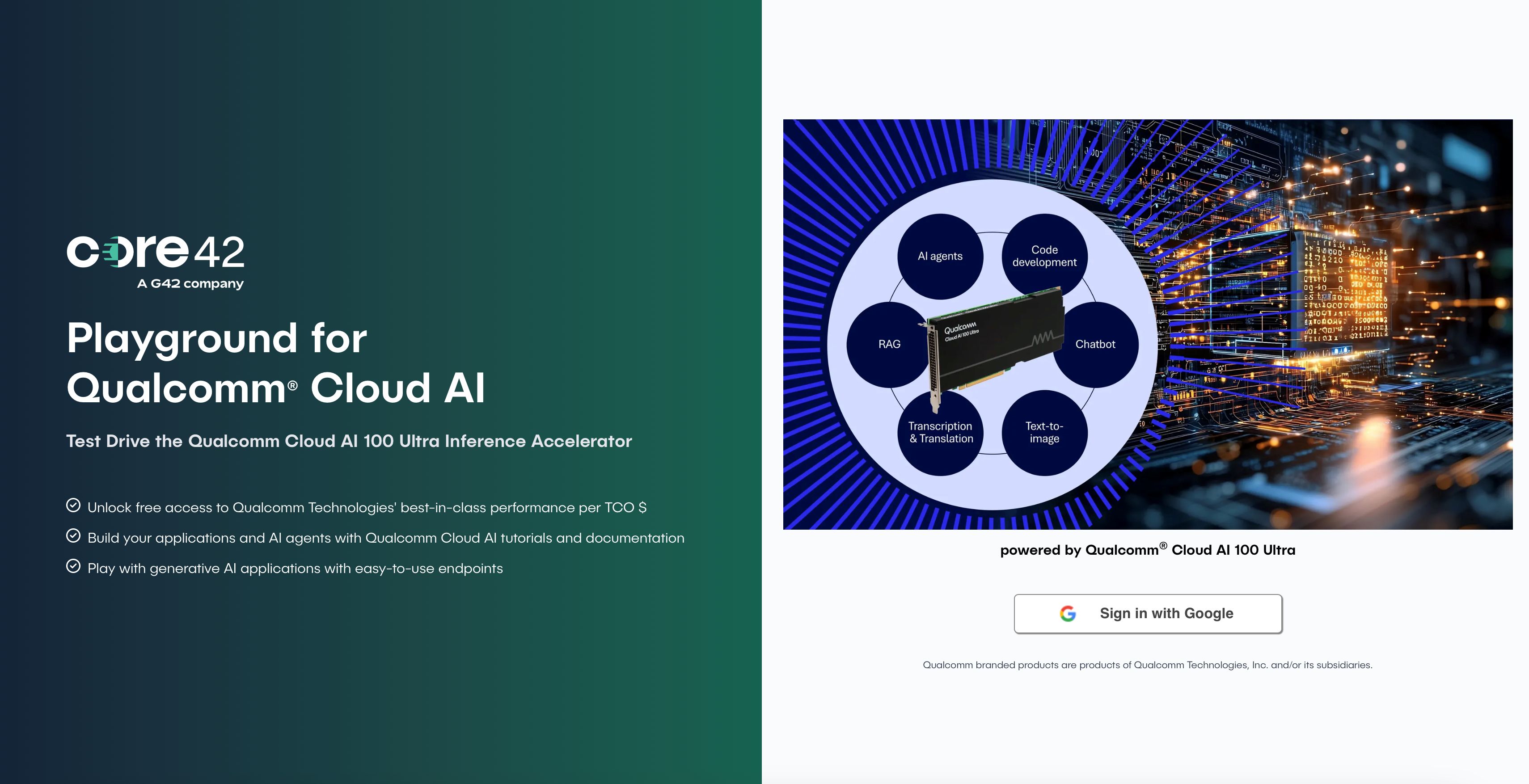Click checkmark beside Play with generative AI
The height and width of the screenshot is (784, 1529).
point(73,566)
